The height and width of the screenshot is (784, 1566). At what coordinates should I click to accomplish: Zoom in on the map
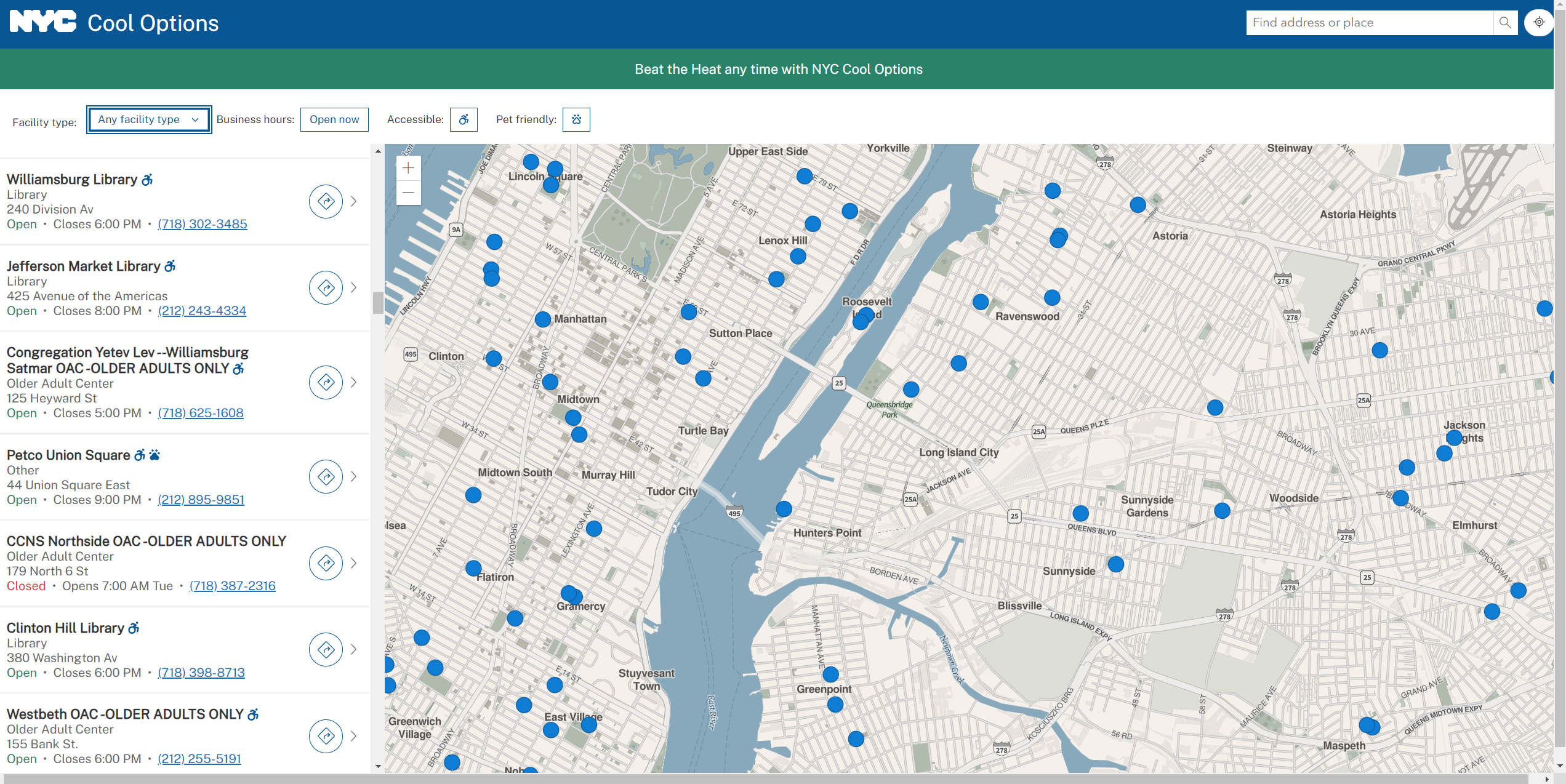[408, 168]
